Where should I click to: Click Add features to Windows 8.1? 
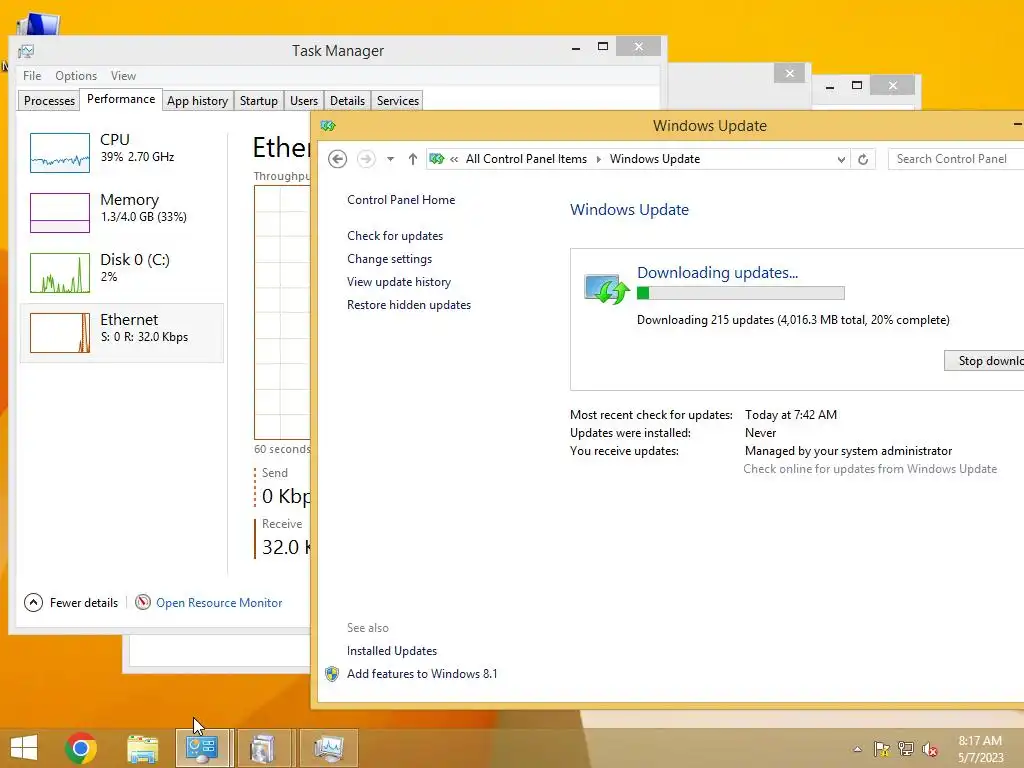(422, 674)
